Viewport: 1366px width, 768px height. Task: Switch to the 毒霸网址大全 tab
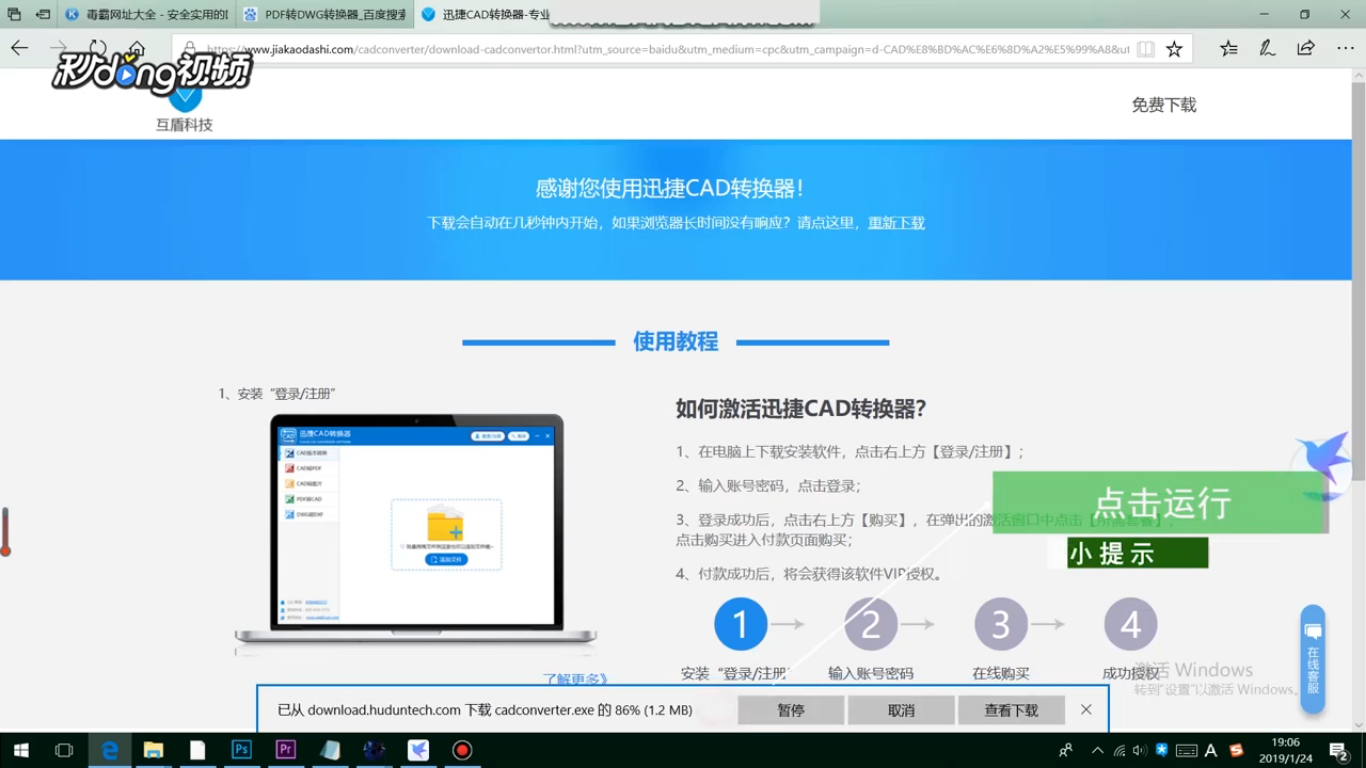147,14
